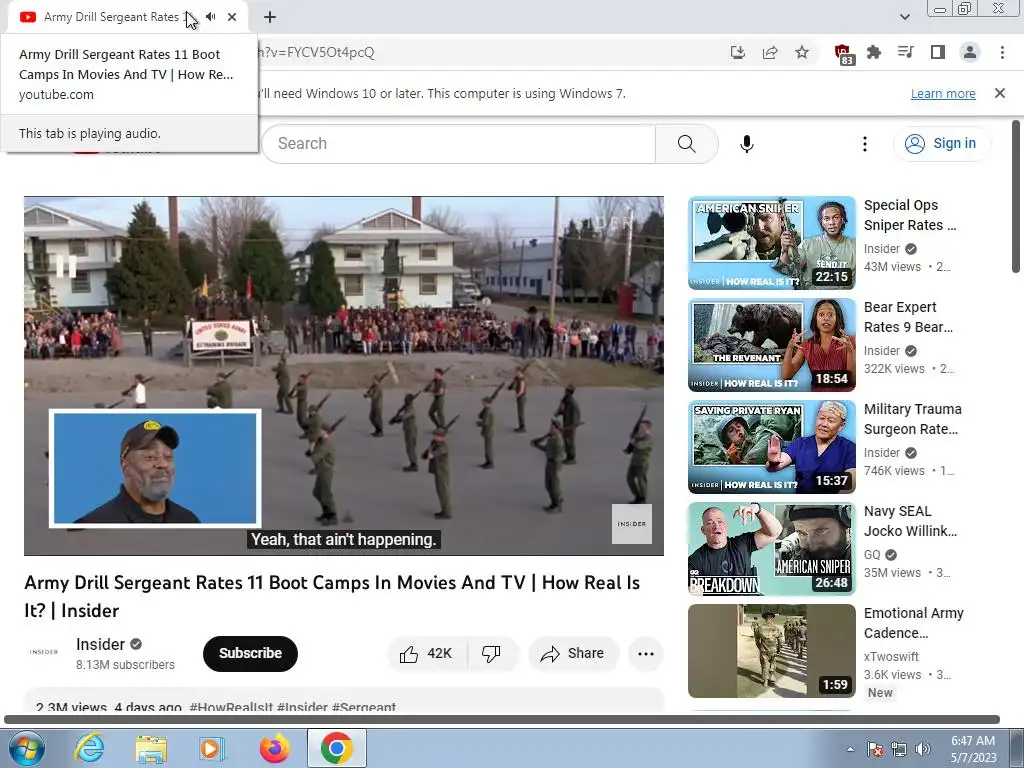
Task: Open the system volume tray icon
Action: click(x=922, y=748)
